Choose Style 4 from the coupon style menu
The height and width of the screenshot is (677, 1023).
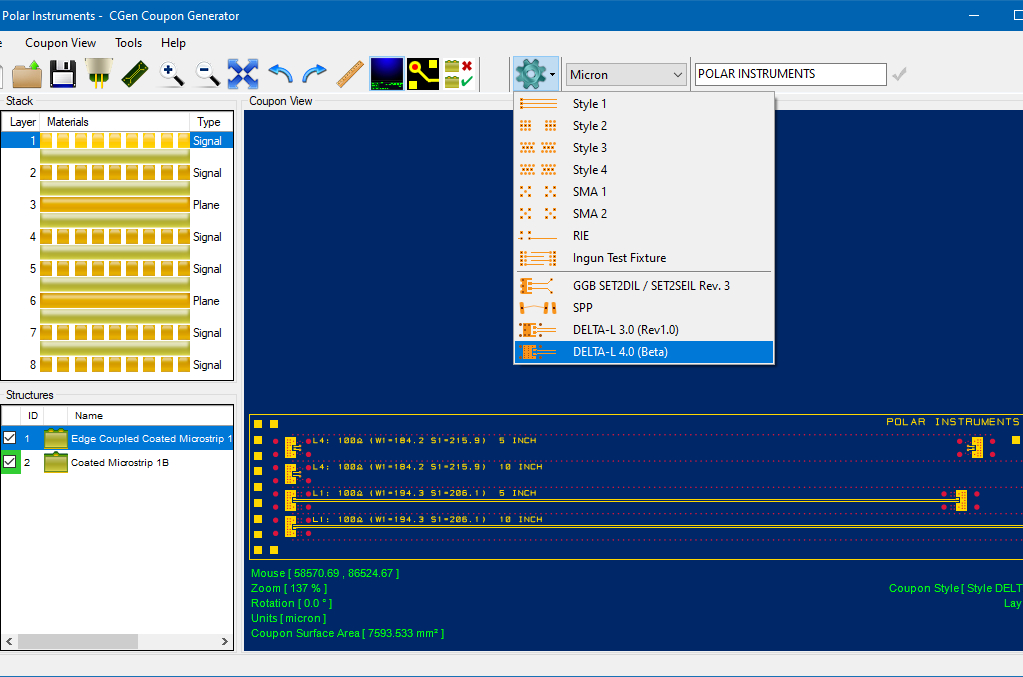pos(644,170)
